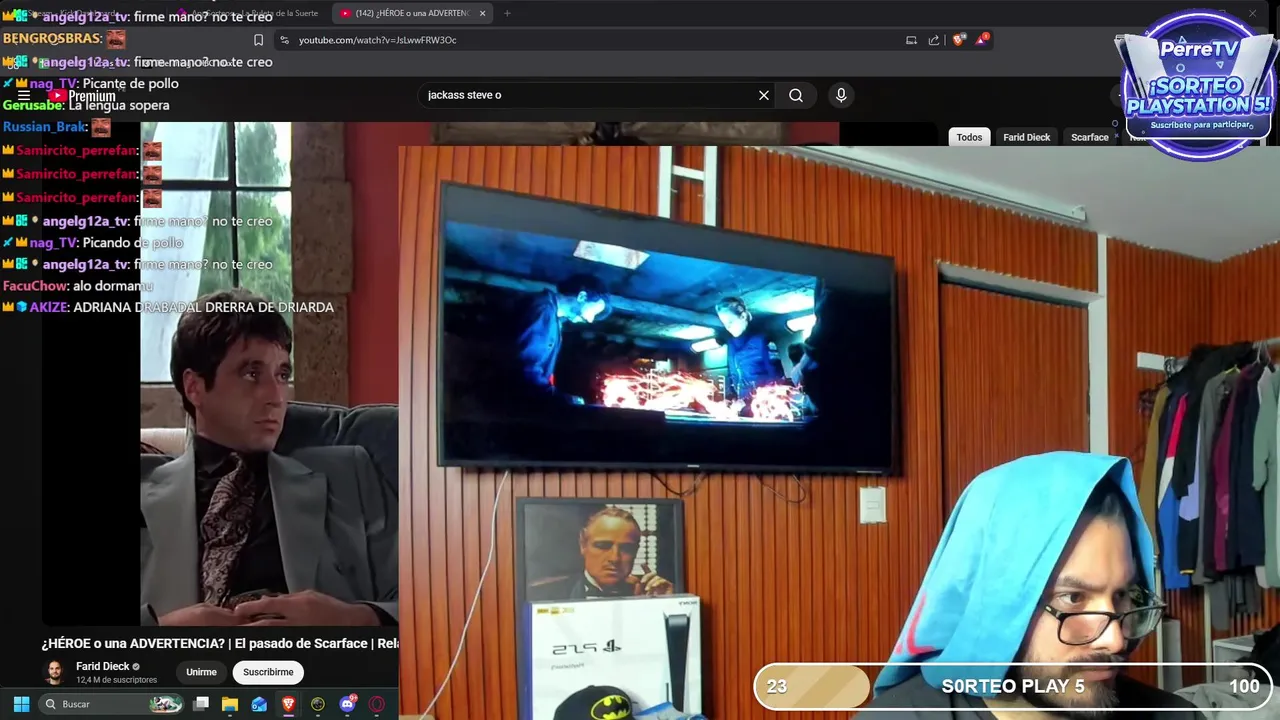Open site settings icon beside the URL
This screenshot has height=720, width=1280.
pyautogui.click(x=284, y=40)
